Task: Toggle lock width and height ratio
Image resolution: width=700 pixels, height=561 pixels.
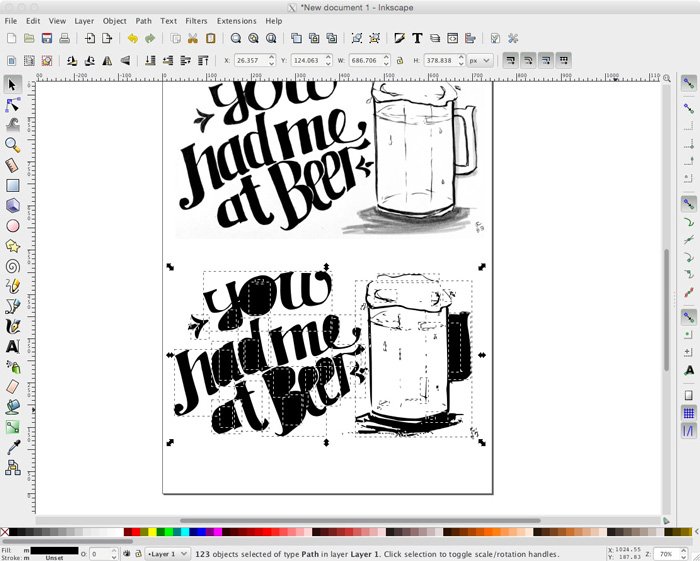Action: 400,60
